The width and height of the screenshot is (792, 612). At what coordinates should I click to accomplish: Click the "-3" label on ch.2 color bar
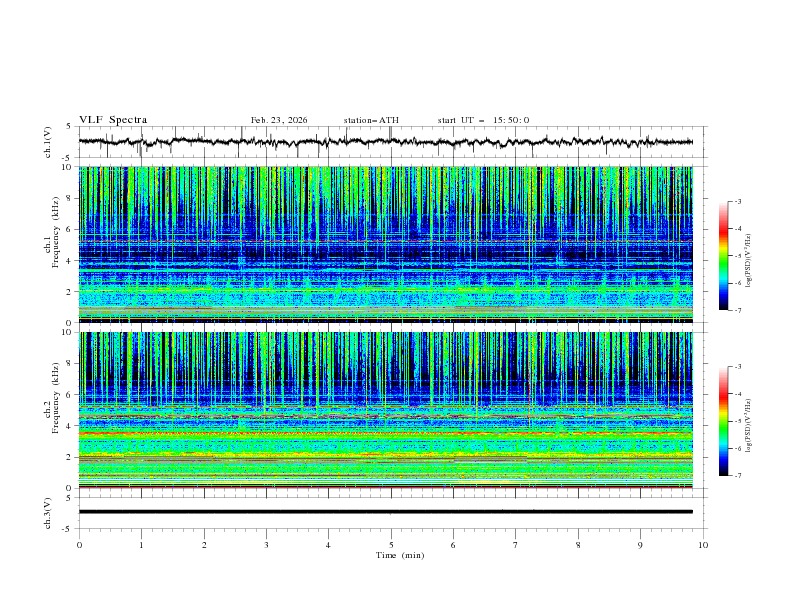[x=738, y=367]
